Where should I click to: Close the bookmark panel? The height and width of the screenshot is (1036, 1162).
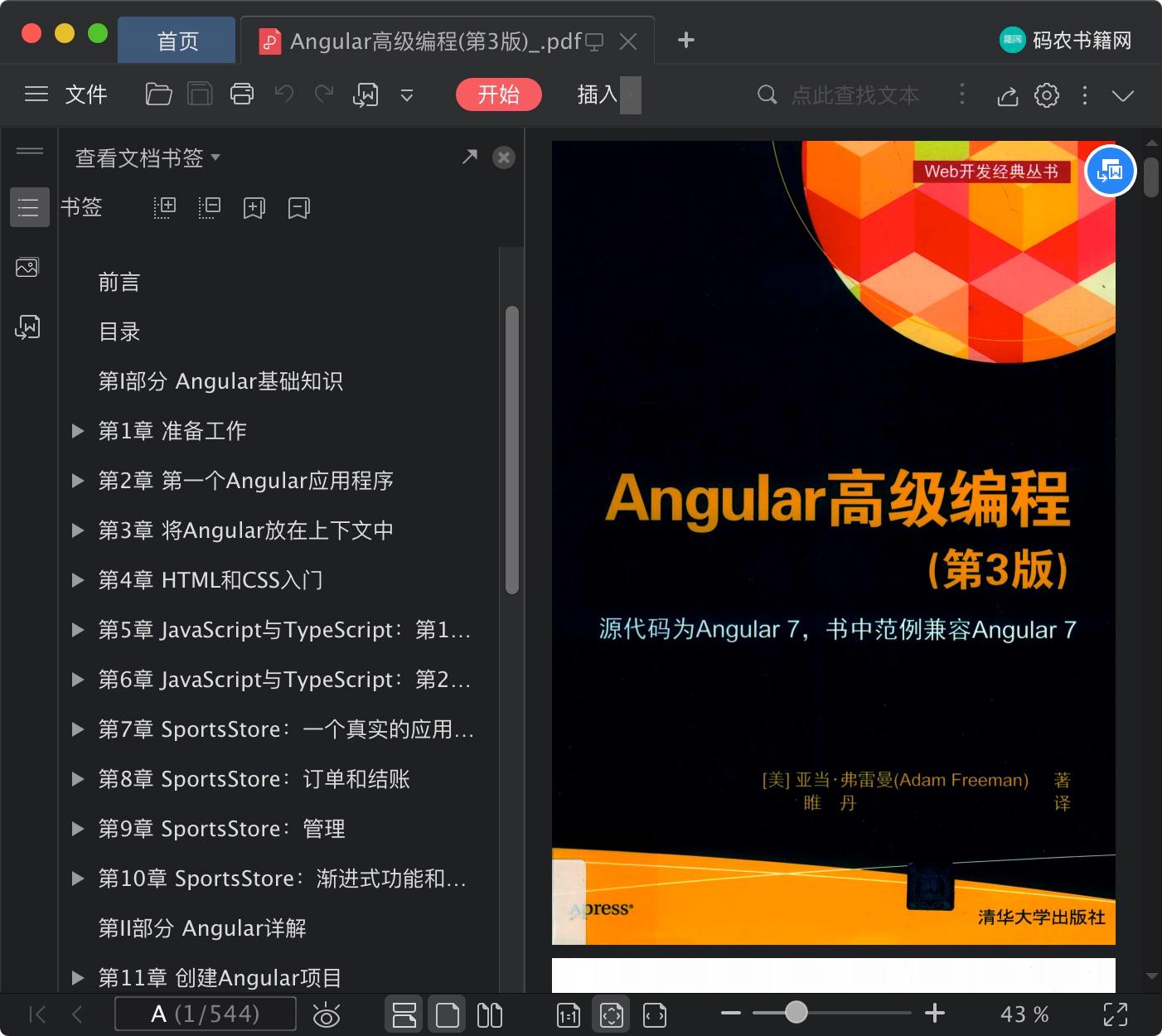pos(504,157)
